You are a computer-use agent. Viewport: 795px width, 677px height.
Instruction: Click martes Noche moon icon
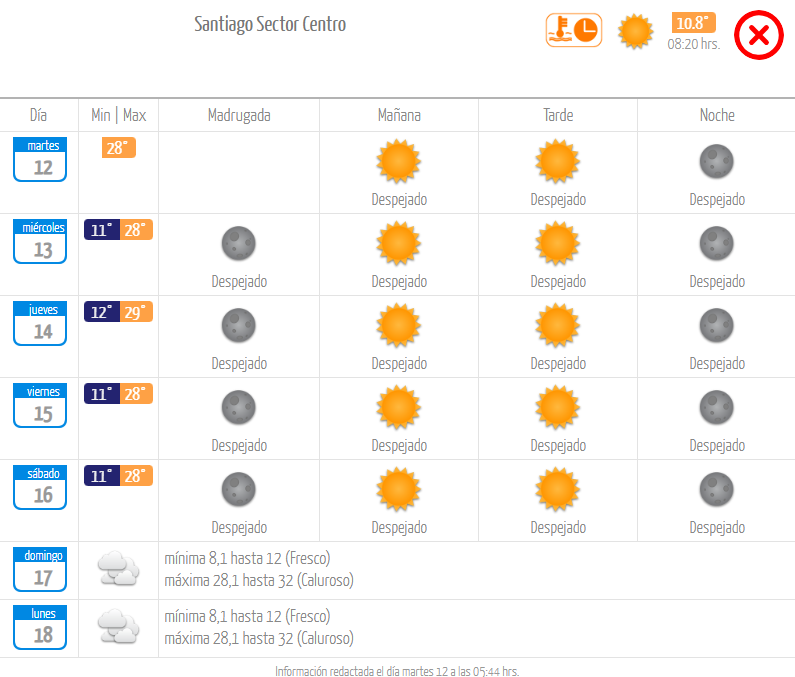tap(716, 162)
